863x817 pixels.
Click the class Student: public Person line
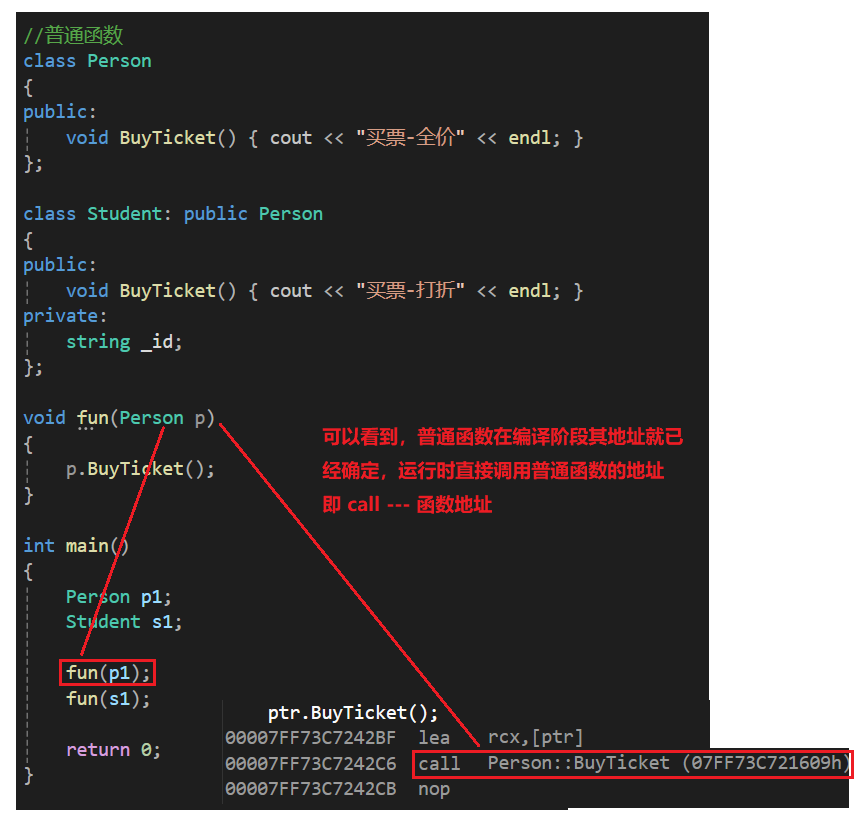coord(173,214)
